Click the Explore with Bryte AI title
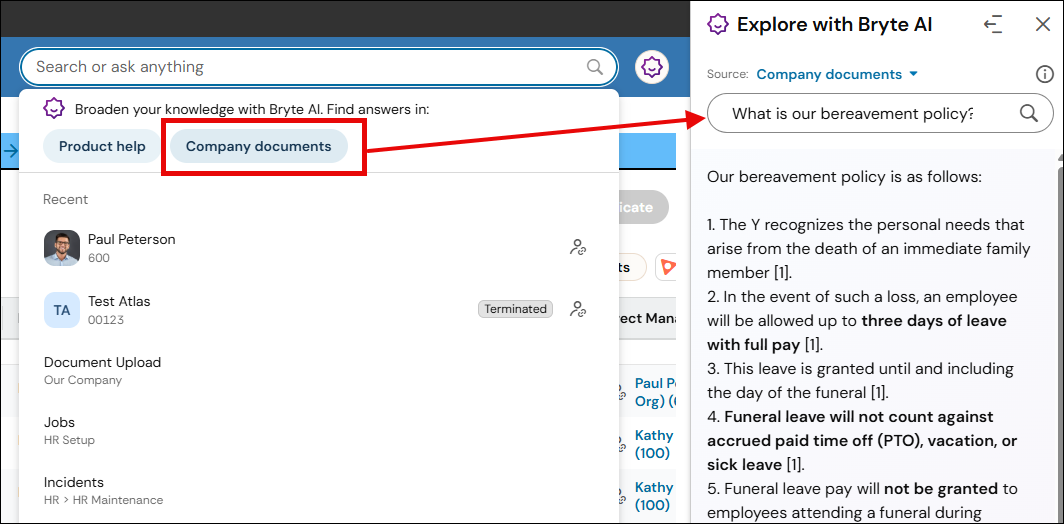The image size is (1064, 524). tap(835, 25)
